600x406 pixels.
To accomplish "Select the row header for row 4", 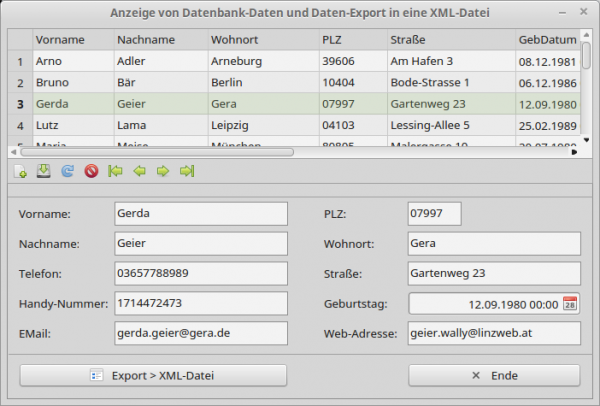I will [x=20, y=126].
